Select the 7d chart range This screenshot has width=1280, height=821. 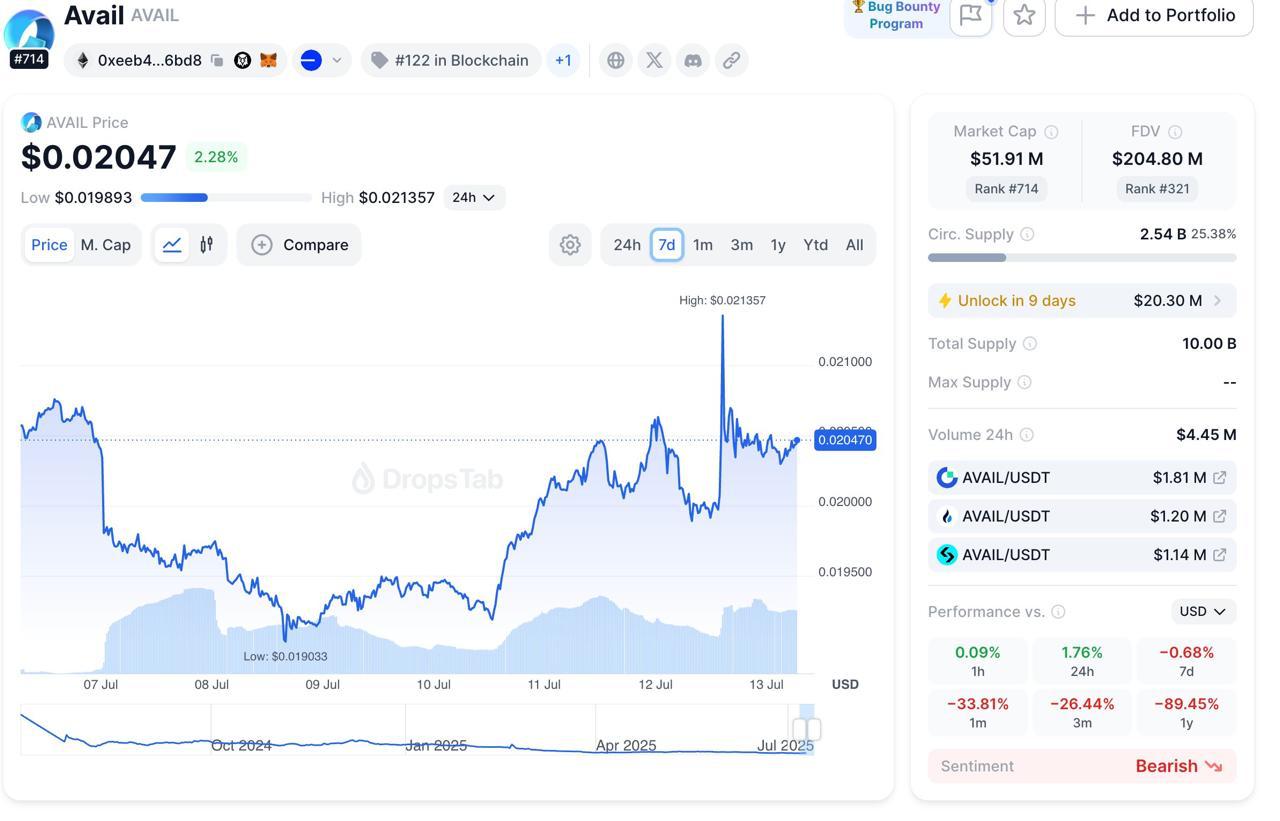tap(667, 245)
